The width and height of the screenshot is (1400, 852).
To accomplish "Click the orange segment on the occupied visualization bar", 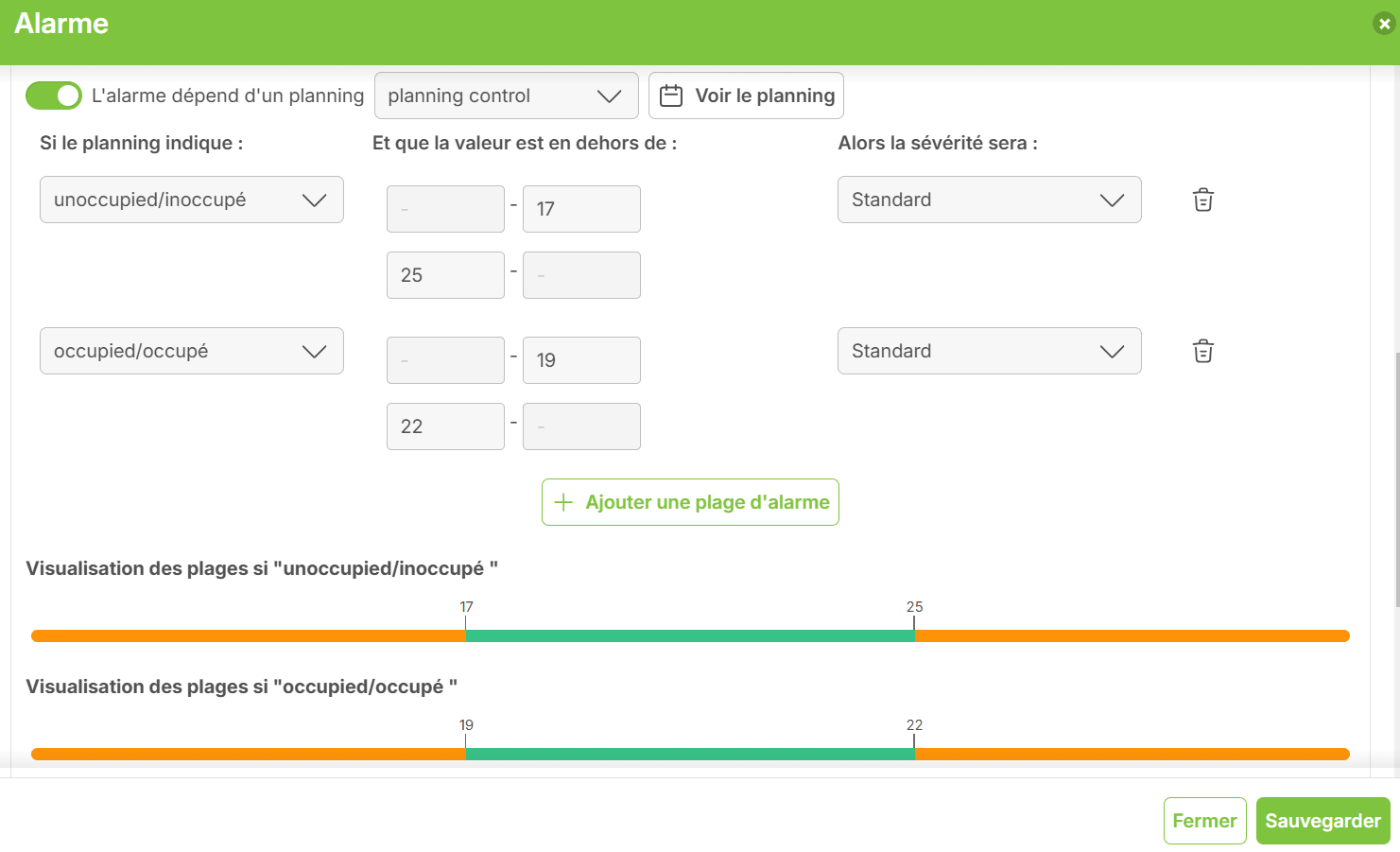I will click(236, 753).
